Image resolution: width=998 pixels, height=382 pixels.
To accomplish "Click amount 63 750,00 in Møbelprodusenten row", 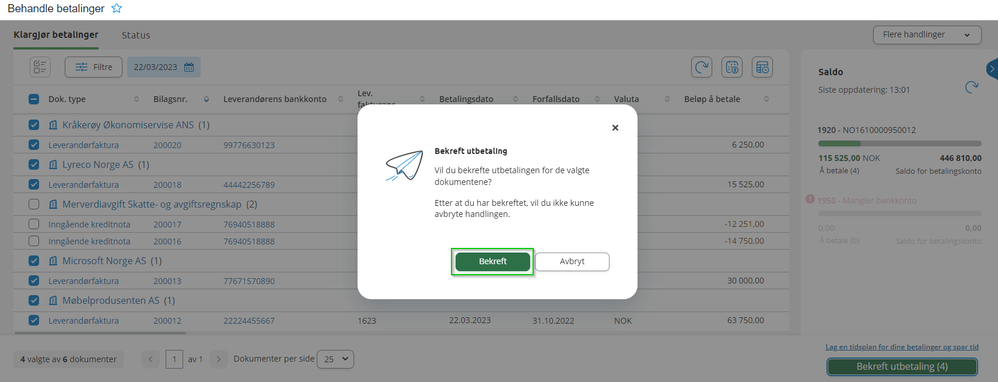I will [x=745, y=321].
